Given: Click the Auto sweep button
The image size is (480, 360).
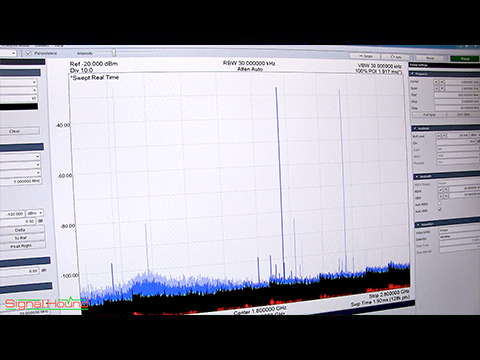Looking at the screenshot, I should point(396,57).
